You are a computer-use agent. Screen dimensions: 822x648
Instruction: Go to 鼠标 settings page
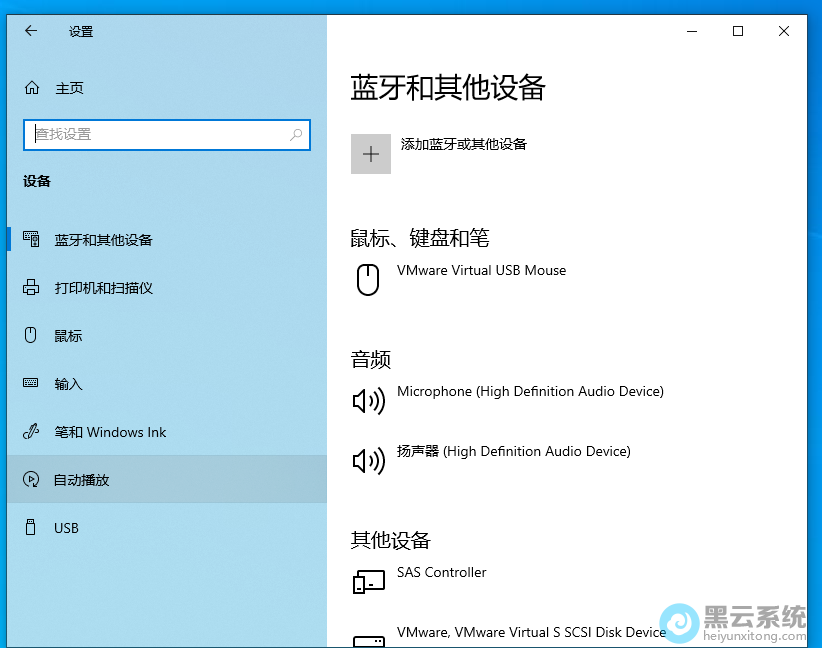[x=68, y=336]
